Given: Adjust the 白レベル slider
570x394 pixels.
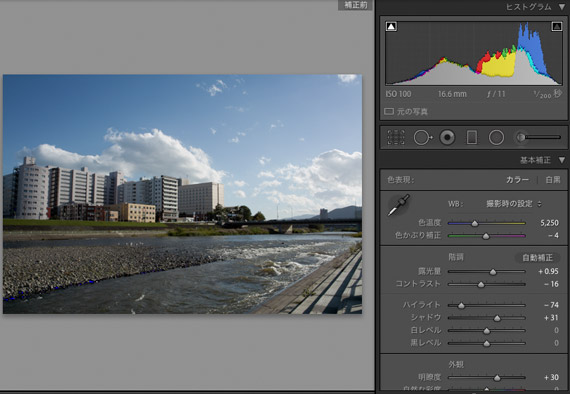Looking at the screenshot, I should point(486,331).
